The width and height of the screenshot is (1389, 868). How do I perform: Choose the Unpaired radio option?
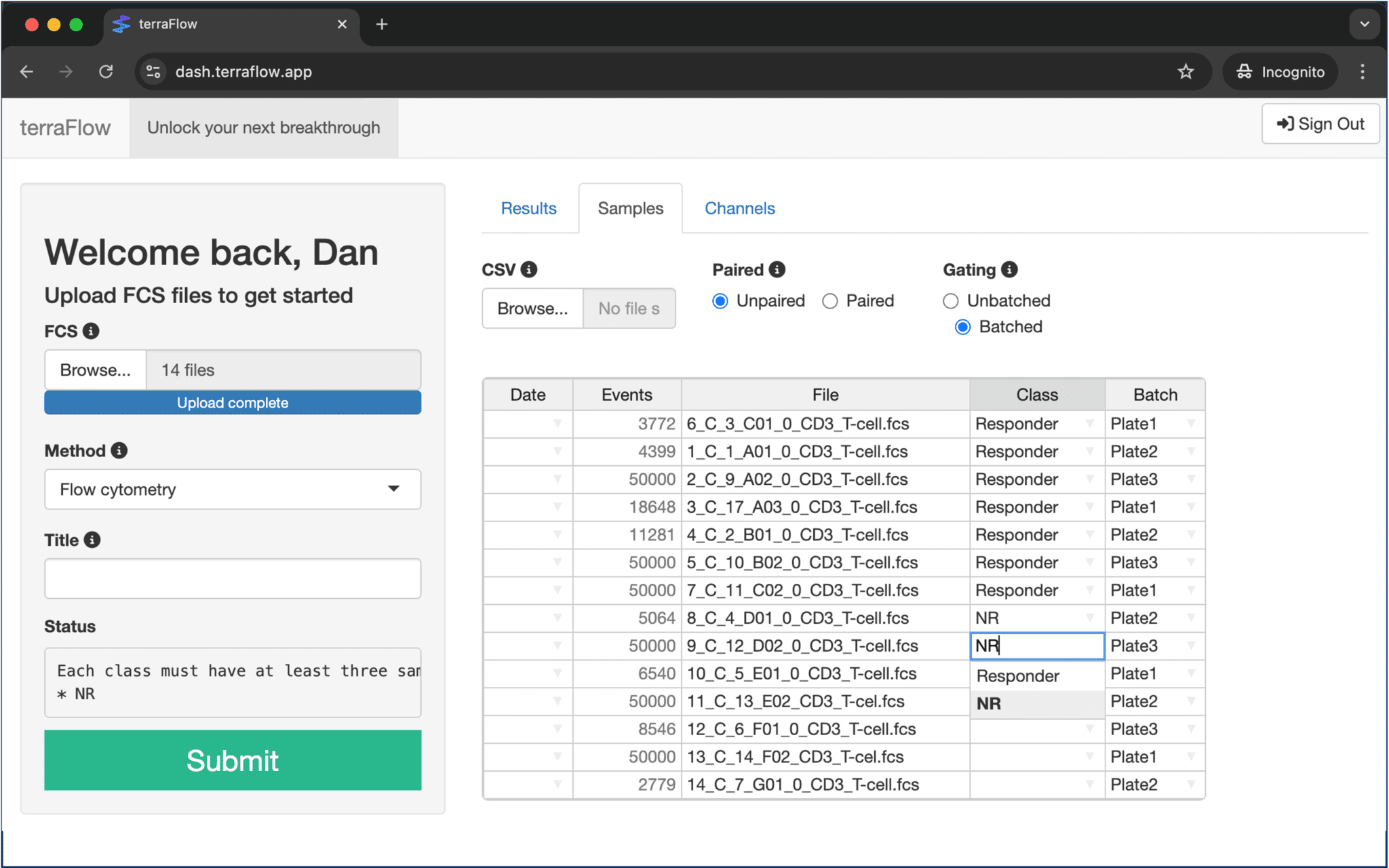[x=720, y=301]
